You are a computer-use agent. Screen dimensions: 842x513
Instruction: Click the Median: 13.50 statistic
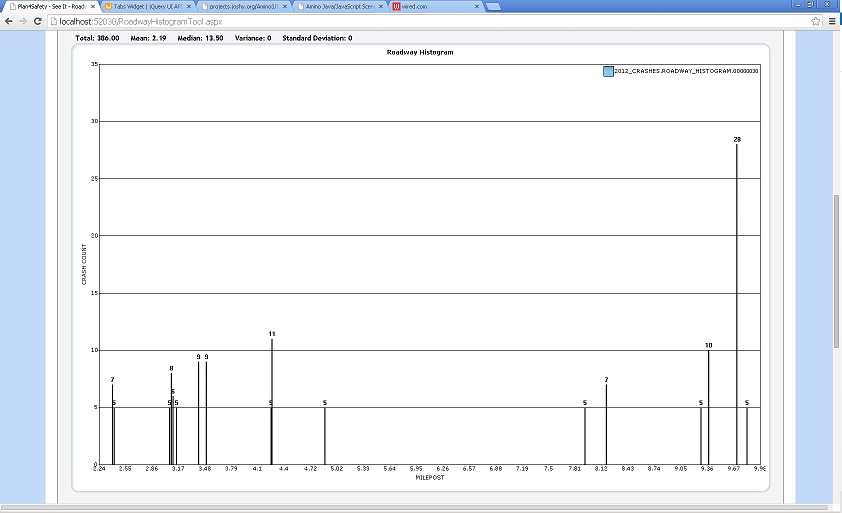point(200,38)
